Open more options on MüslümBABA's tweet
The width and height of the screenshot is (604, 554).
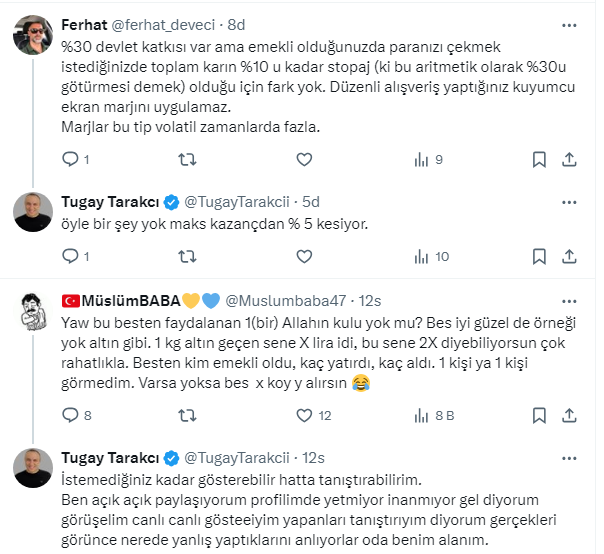[570, 299]
